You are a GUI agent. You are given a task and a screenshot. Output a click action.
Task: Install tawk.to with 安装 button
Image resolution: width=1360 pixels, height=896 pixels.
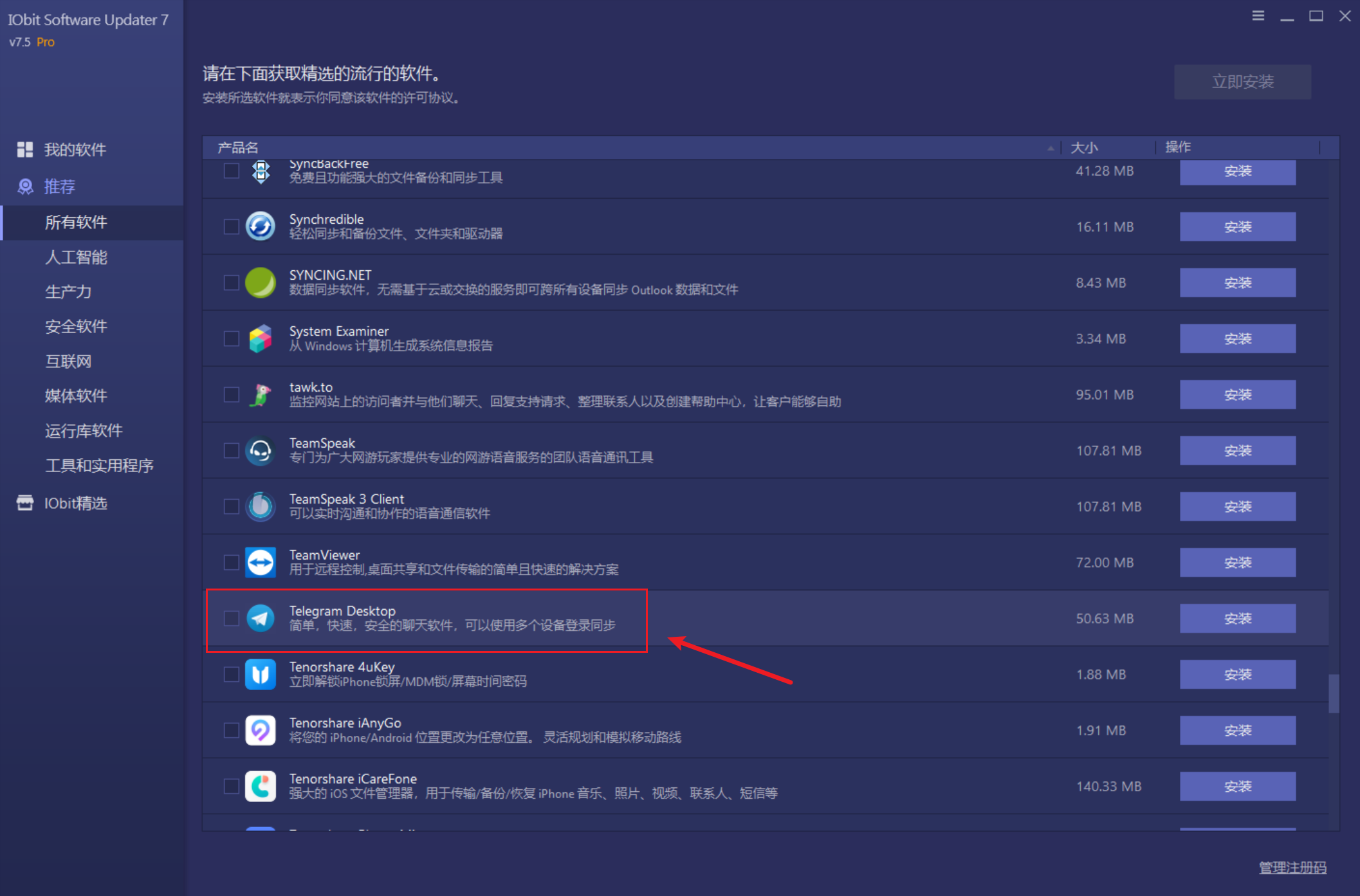(1237, 394)
